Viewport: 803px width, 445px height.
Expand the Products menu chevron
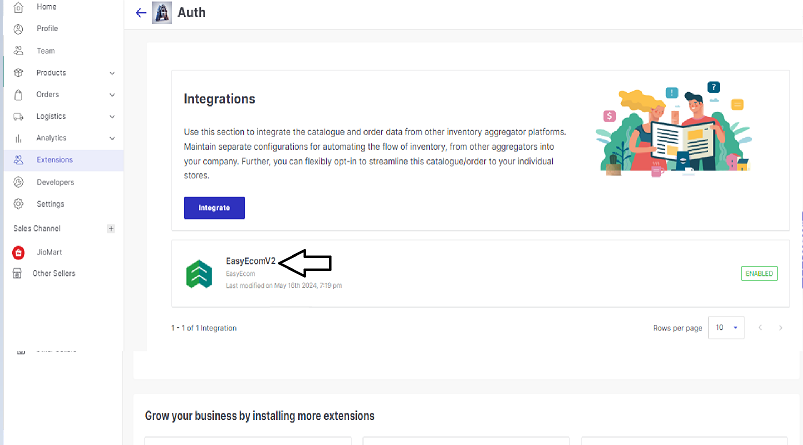[x=112, y=73]
